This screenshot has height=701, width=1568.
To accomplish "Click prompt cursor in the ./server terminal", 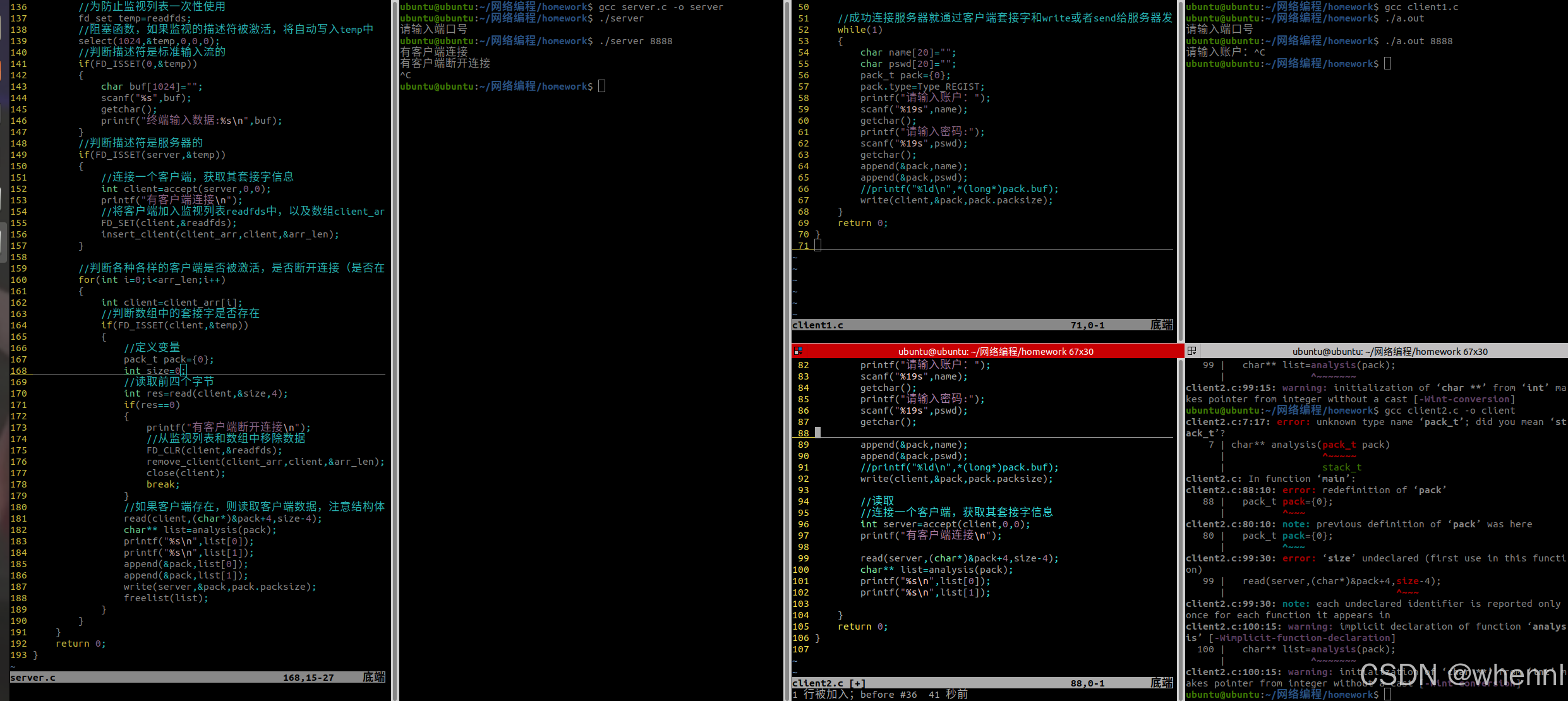I will (x=601, y=87).
